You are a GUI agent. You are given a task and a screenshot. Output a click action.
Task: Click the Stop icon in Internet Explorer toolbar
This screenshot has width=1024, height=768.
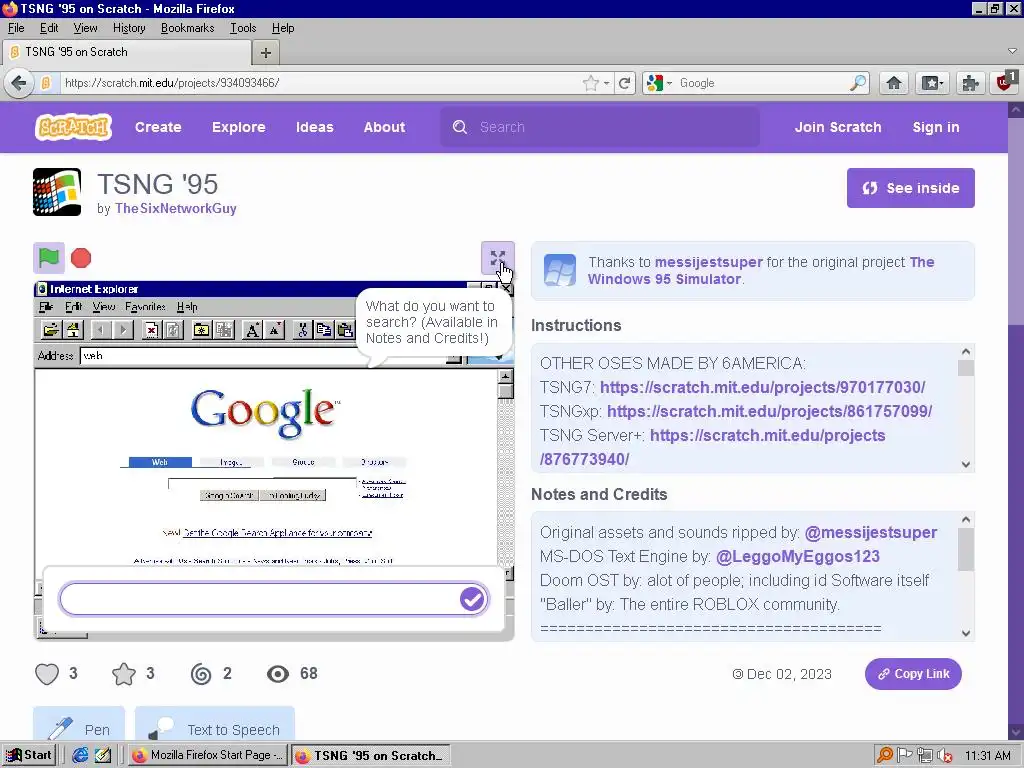(x=152, y=330)
